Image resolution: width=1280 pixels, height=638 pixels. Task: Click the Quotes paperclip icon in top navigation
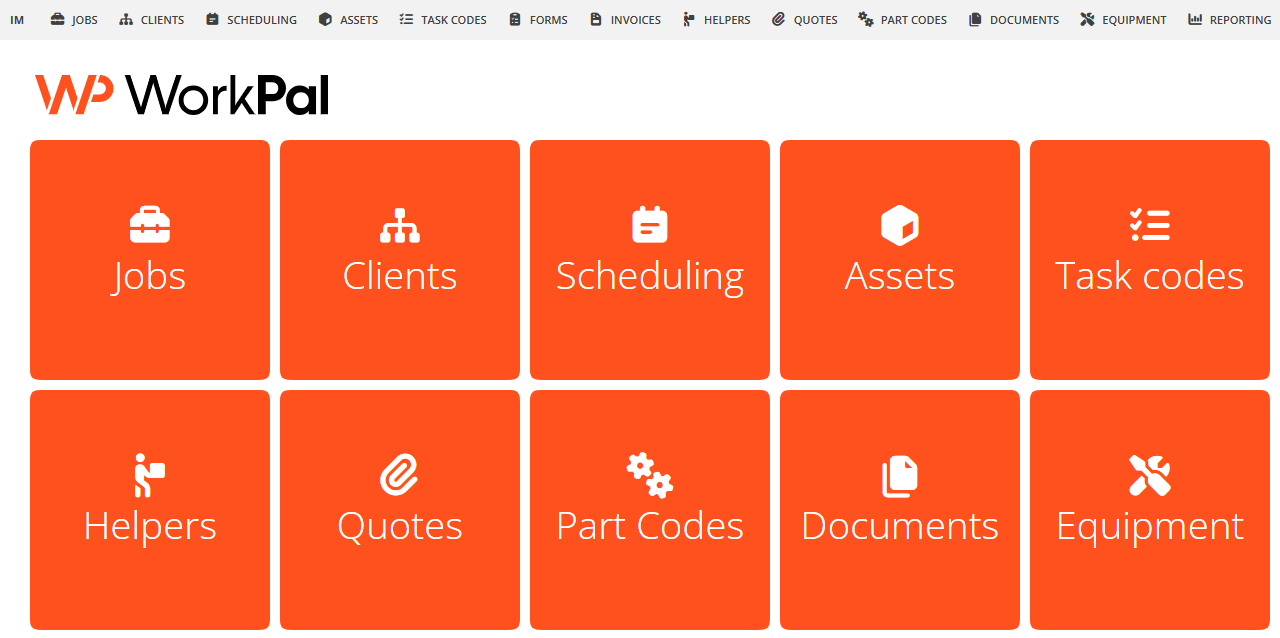coord(779,19)
